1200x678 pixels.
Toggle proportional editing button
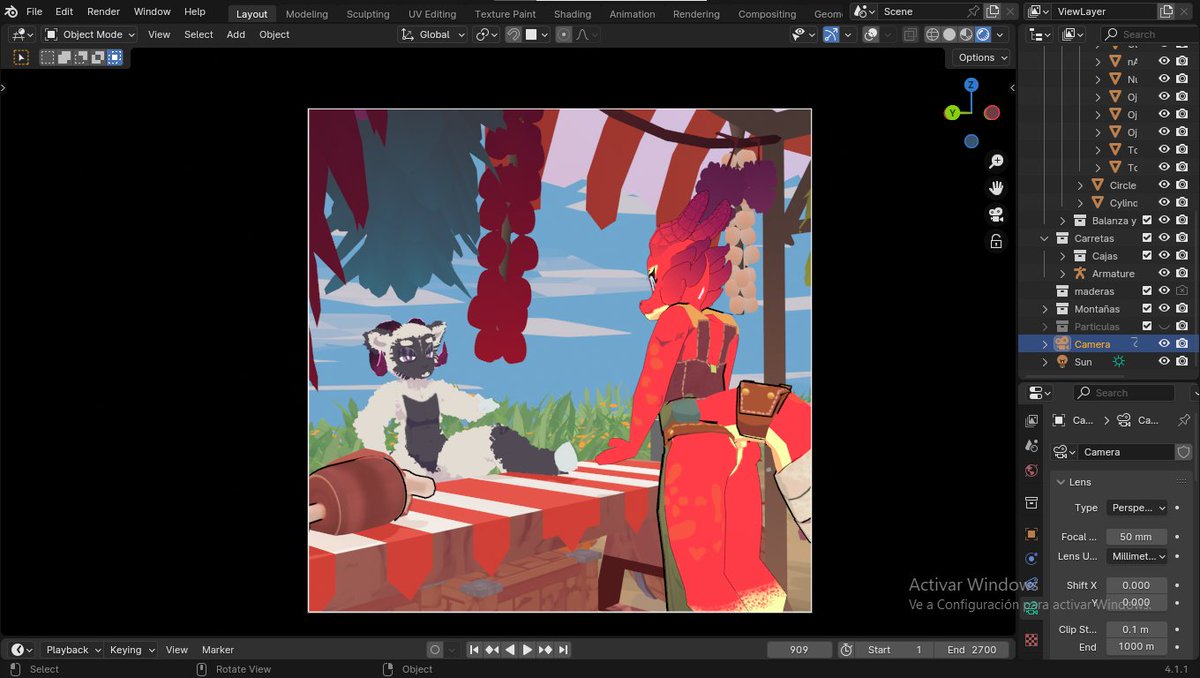[x=564, y=34]
